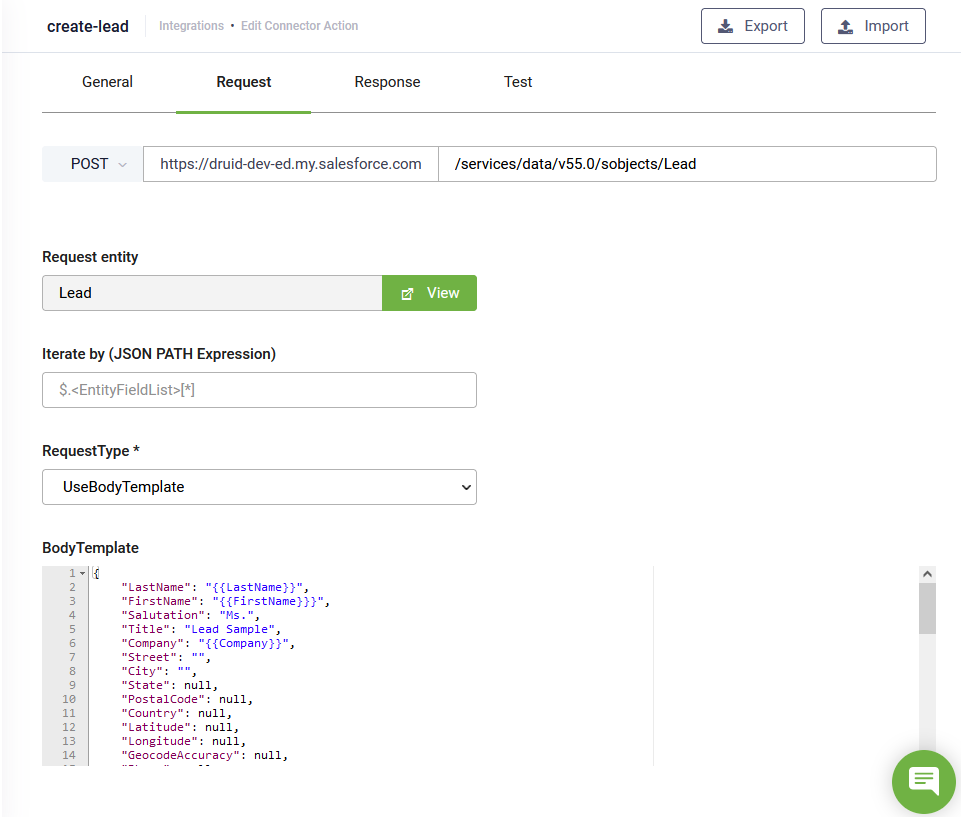Viewport: 961px width, 817px height.
Task: Click the Lead request entity field
Action: click(211, 293)
